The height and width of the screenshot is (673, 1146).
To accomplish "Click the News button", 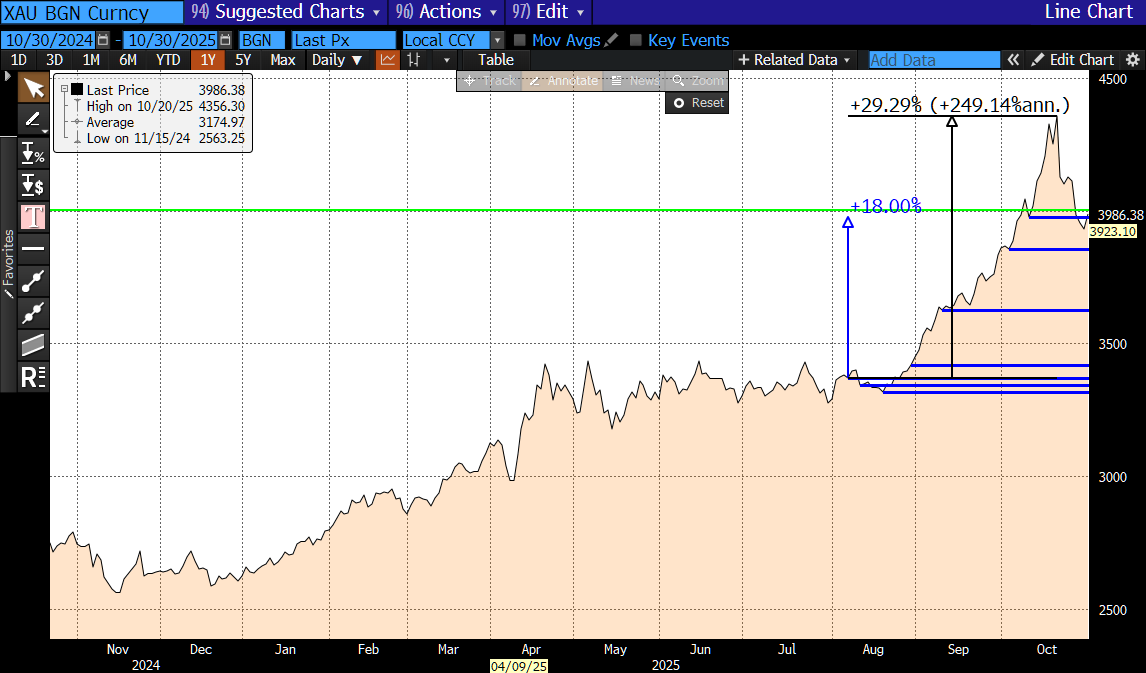I will [x=634, y=80].
